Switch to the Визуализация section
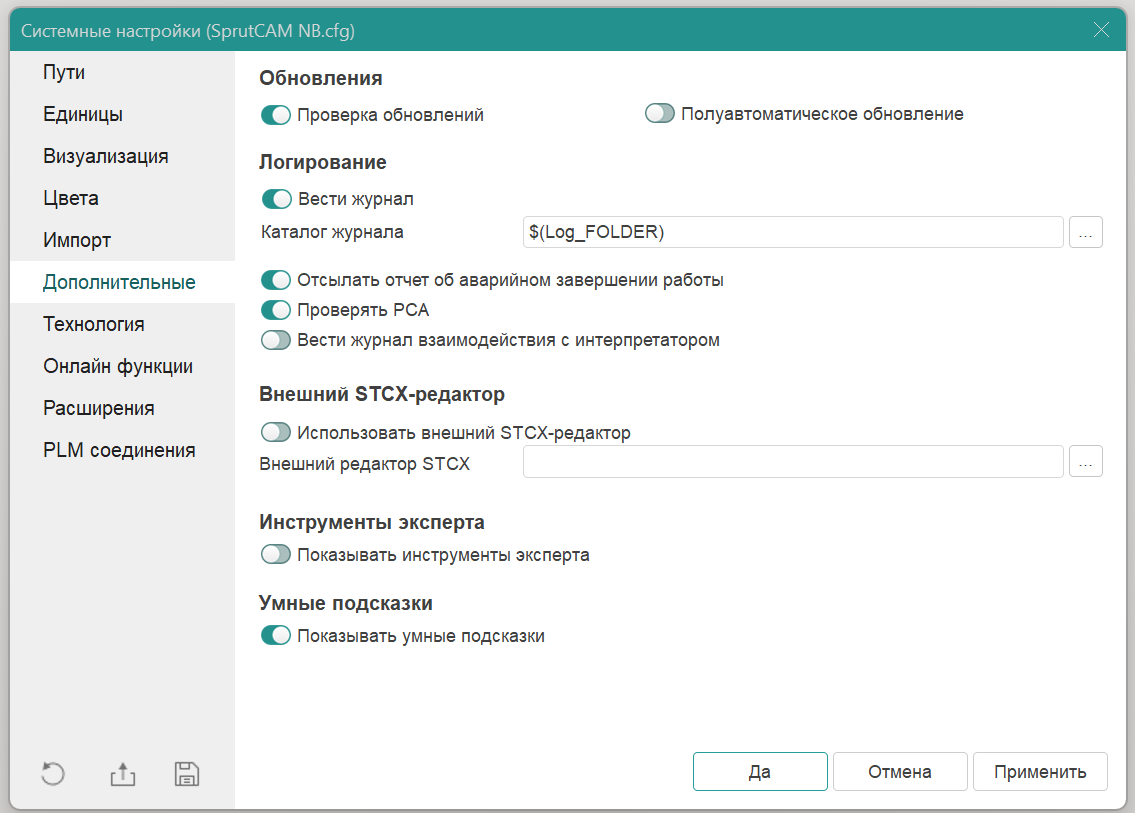This screenshot has width=1135, height=813. pyautogui.click(x=105, y=157)
